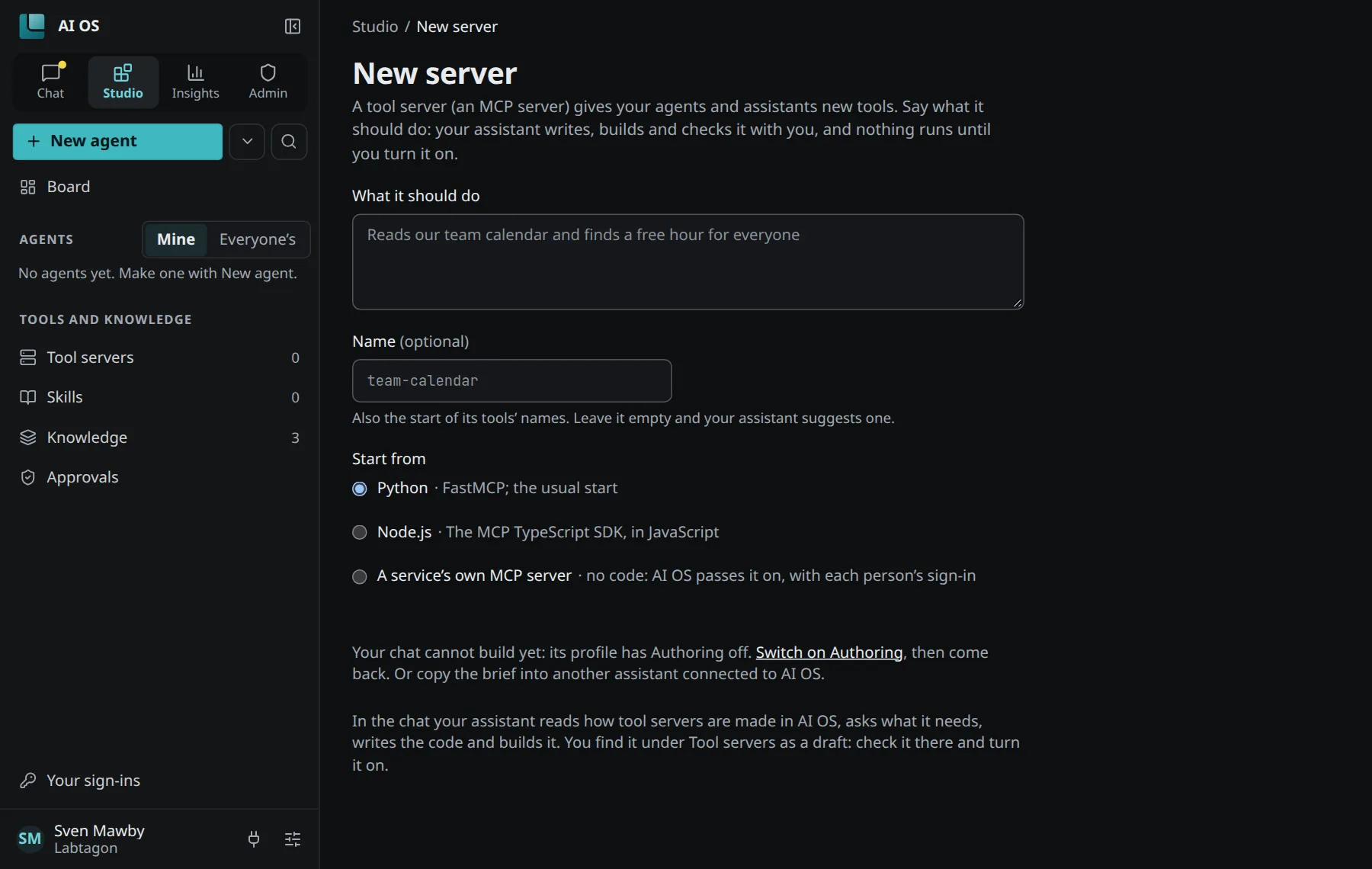This screenshot has height=869, width=1372.
Task: Click the Knowledge layers icon
Action: [28, 438]
